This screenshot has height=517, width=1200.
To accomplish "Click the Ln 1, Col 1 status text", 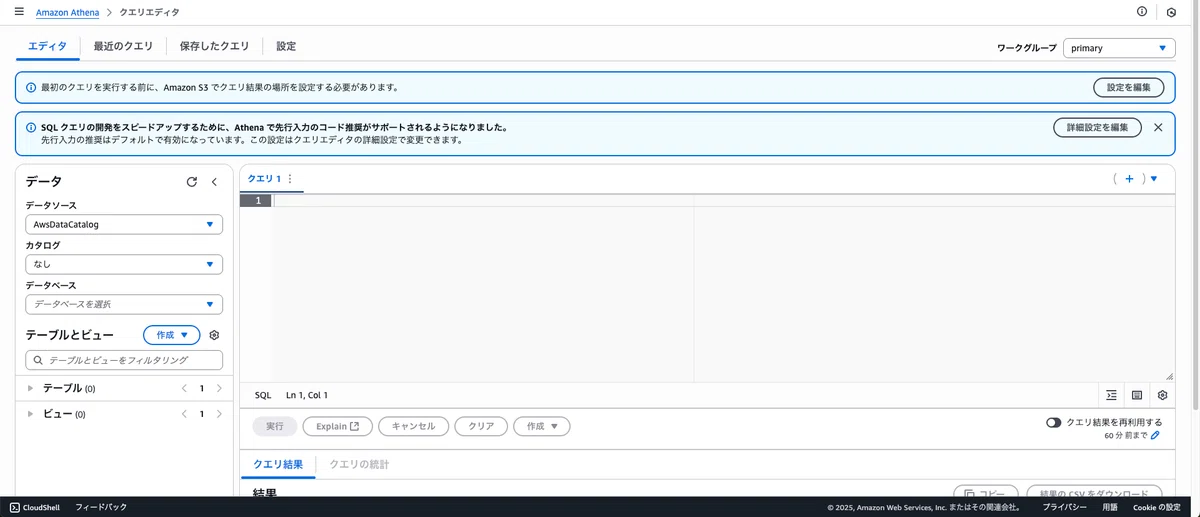I will pyautogui.click(x=307, y=395).
